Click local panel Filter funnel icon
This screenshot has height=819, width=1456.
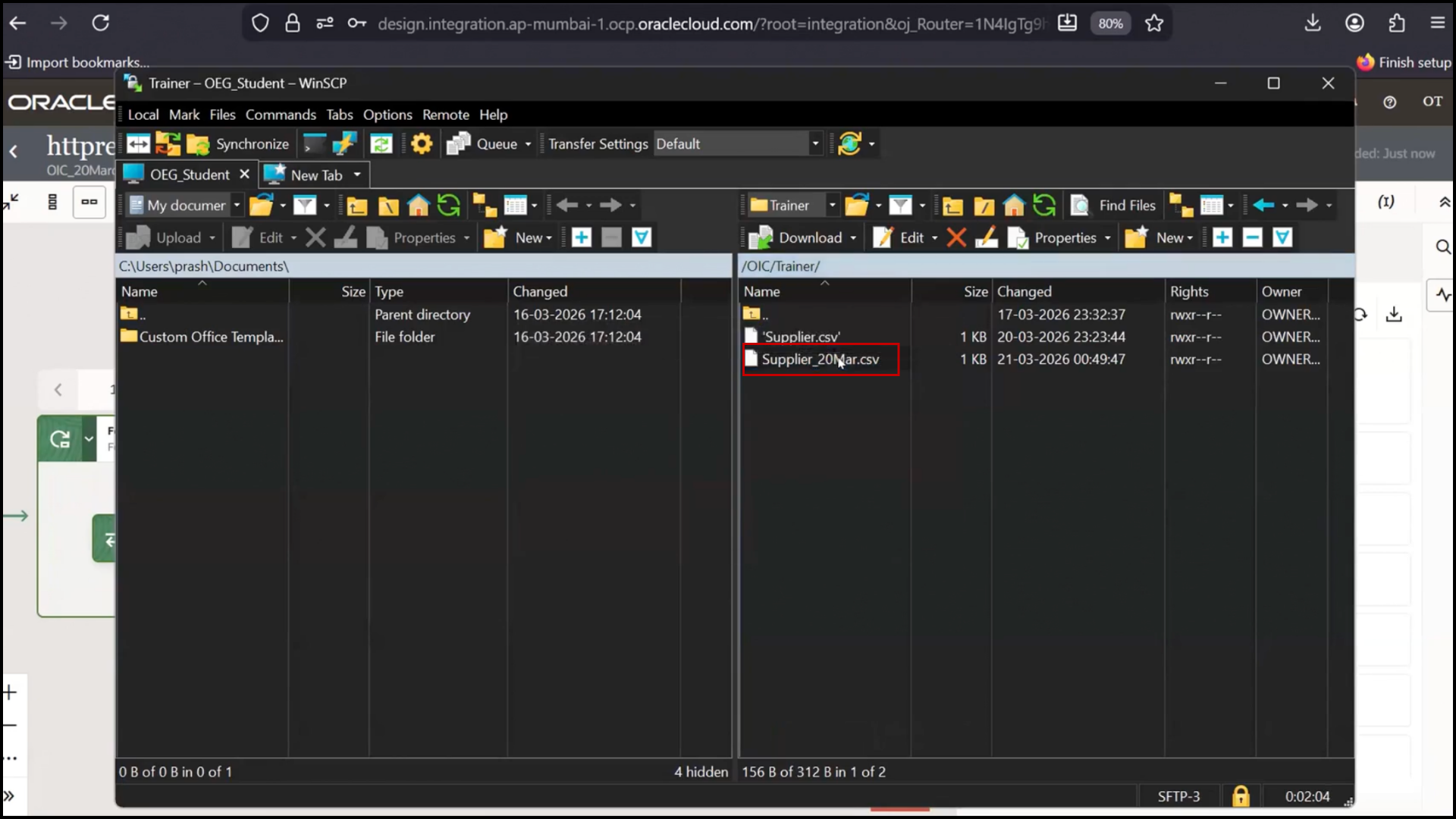(x=305, y=206)
